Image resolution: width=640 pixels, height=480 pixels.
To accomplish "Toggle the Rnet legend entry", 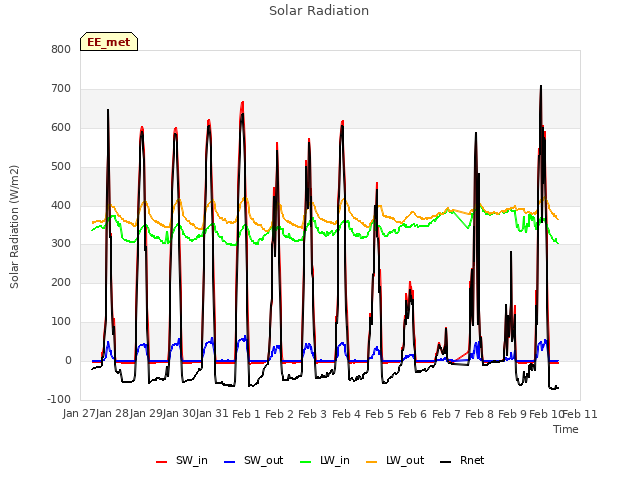I will tap(462, 461).
